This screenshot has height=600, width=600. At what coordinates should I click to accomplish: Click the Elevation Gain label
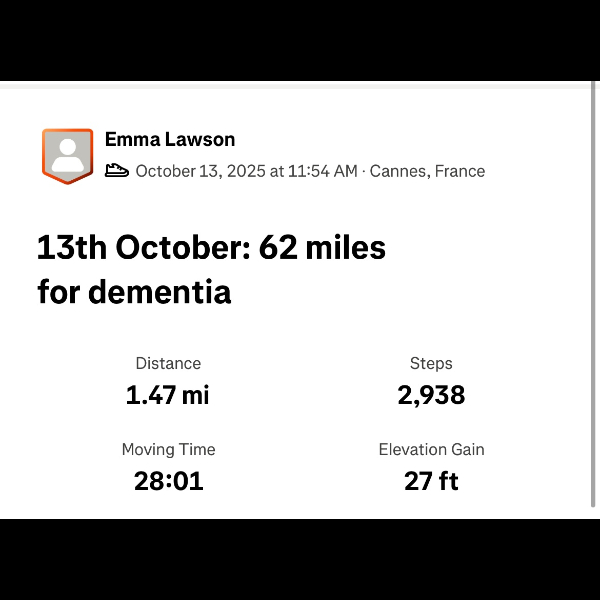pos(431,450)
